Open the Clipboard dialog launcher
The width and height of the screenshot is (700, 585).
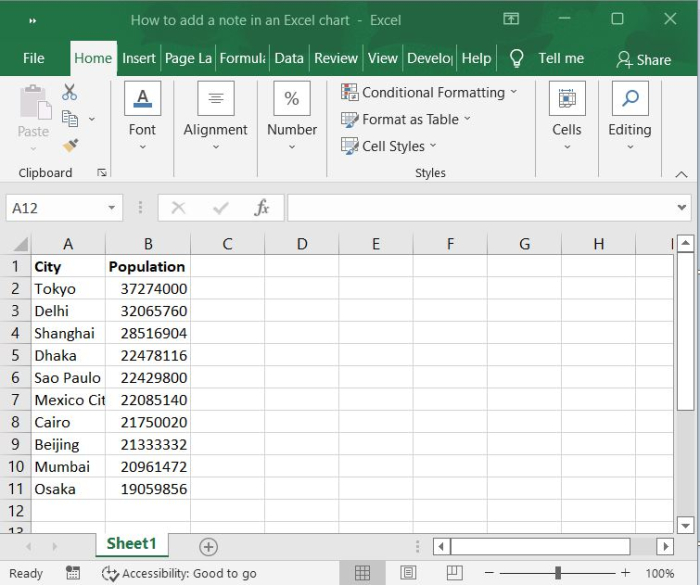(102, 172)
